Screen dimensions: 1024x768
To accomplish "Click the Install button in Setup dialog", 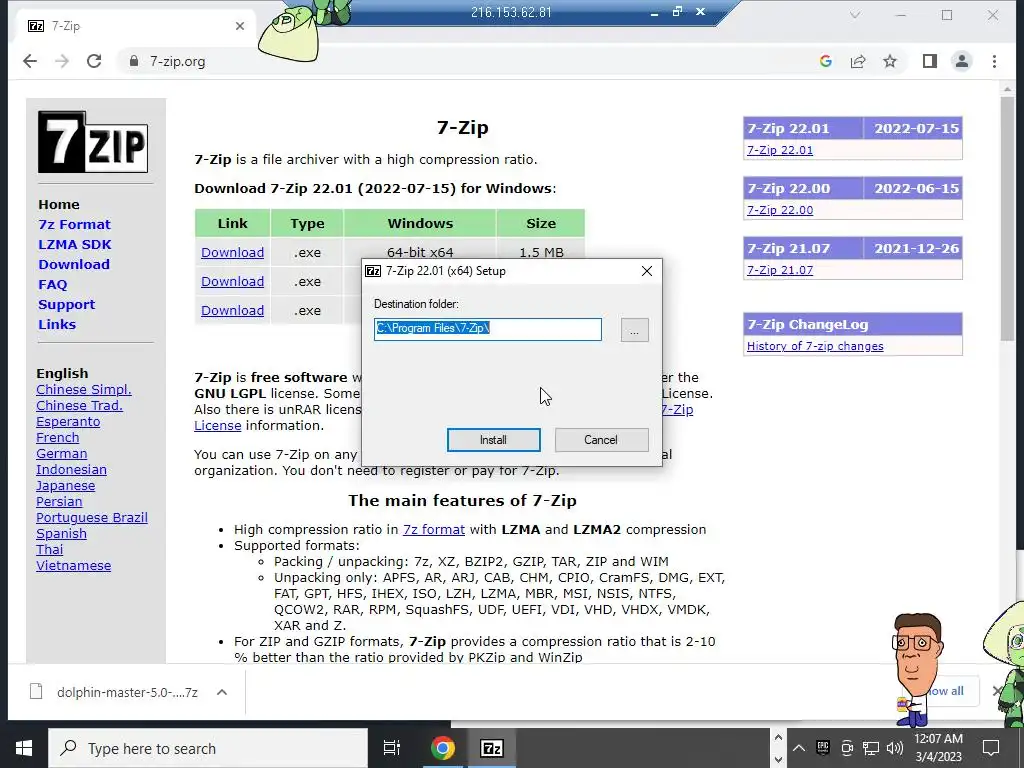I will [x=493, y=440].
